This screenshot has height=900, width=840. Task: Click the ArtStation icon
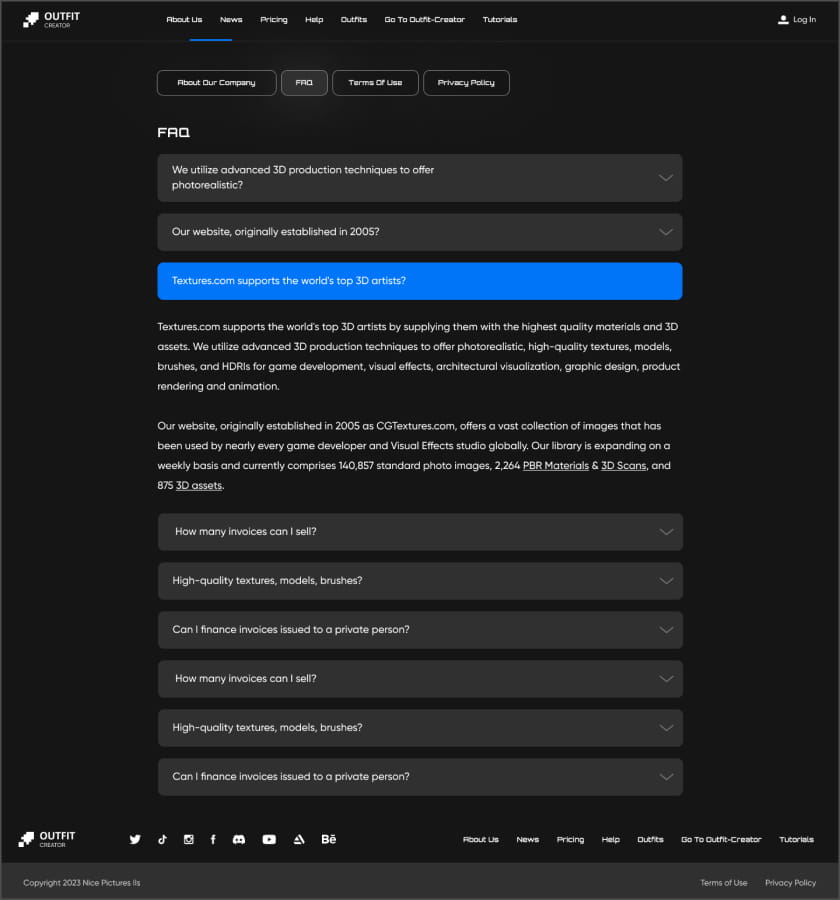click(x=298, y=839)
